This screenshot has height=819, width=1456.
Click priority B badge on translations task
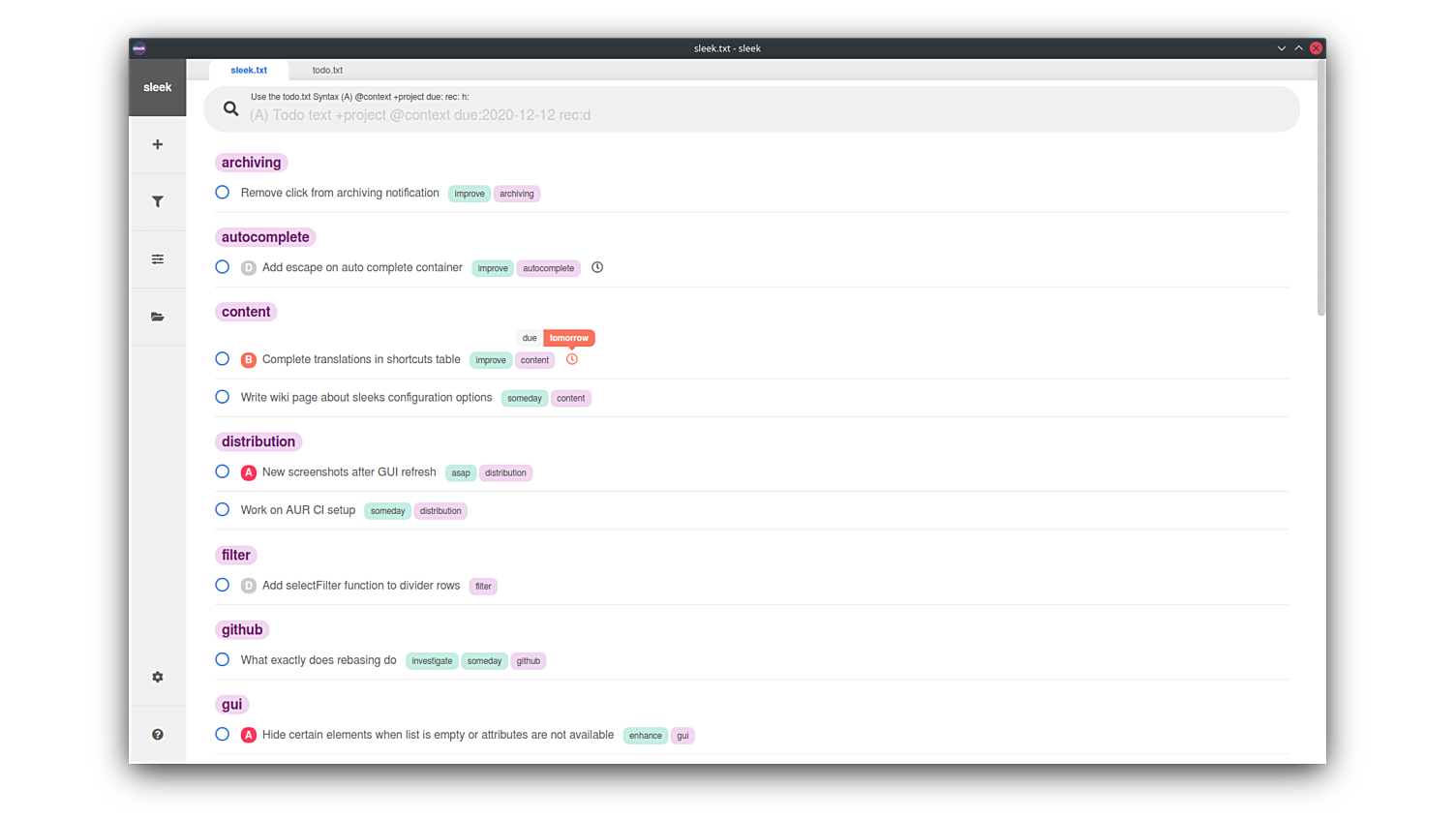[249, 360]
